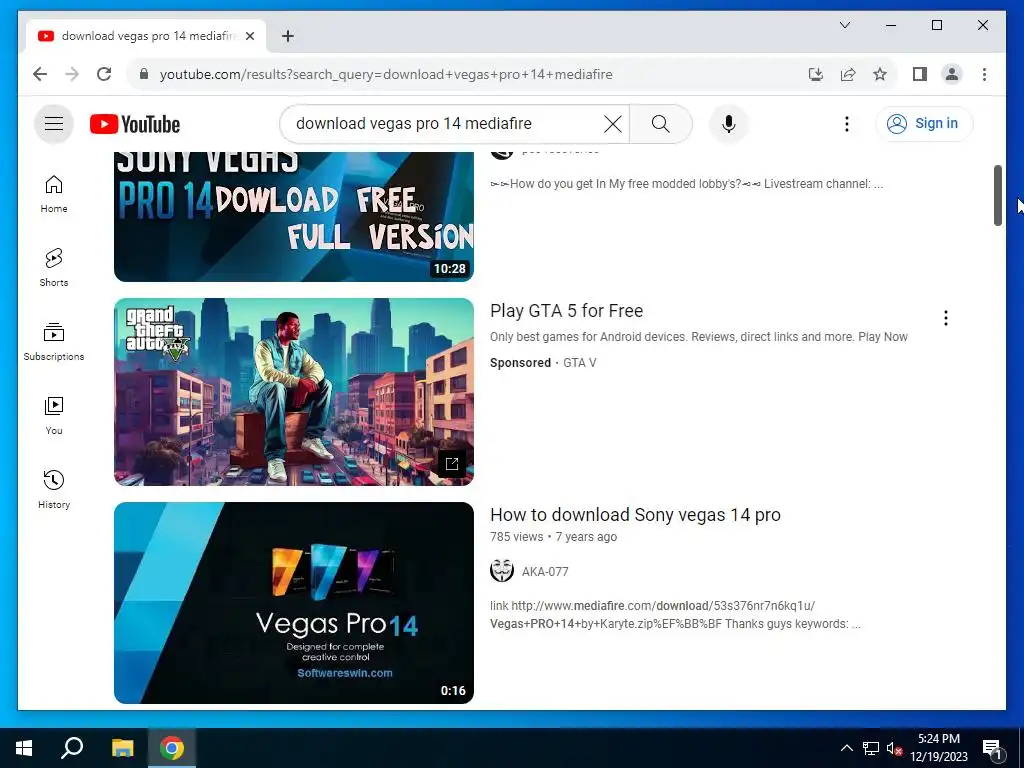Go back in Chrome
1024x768 pixels.
40,74
